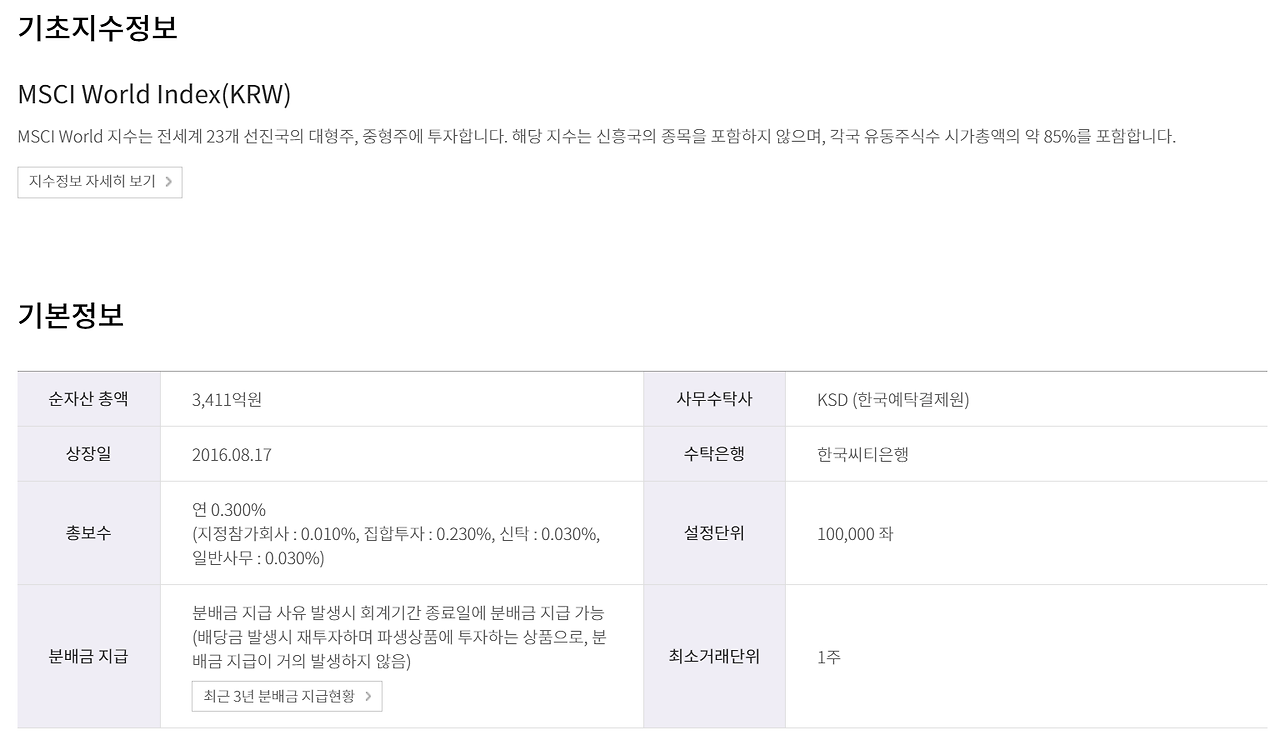
Task: Select the 순자산 총액 label cell
Action: [89, 399]
